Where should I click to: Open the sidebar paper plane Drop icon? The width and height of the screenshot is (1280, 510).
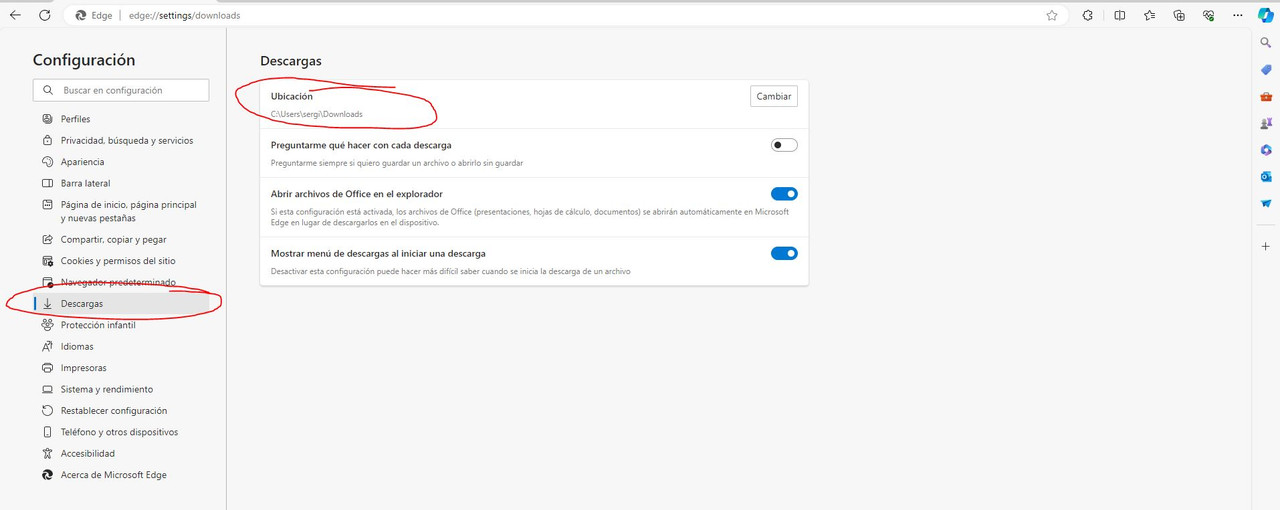click(1266, 204)
